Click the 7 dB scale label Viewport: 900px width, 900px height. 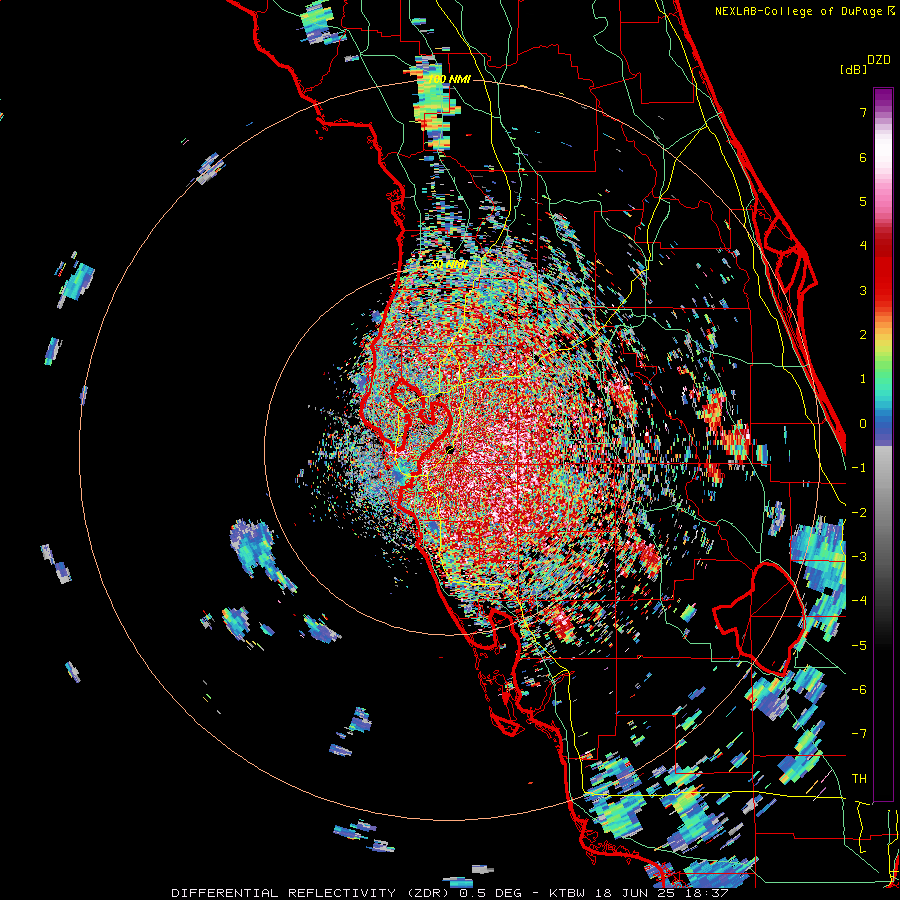pos(863,112)
